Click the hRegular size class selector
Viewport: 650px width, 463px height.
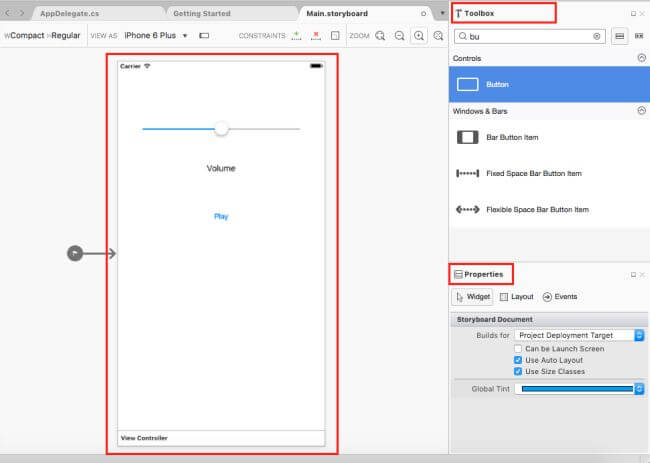pyautogui.click(x=63, y=36)
